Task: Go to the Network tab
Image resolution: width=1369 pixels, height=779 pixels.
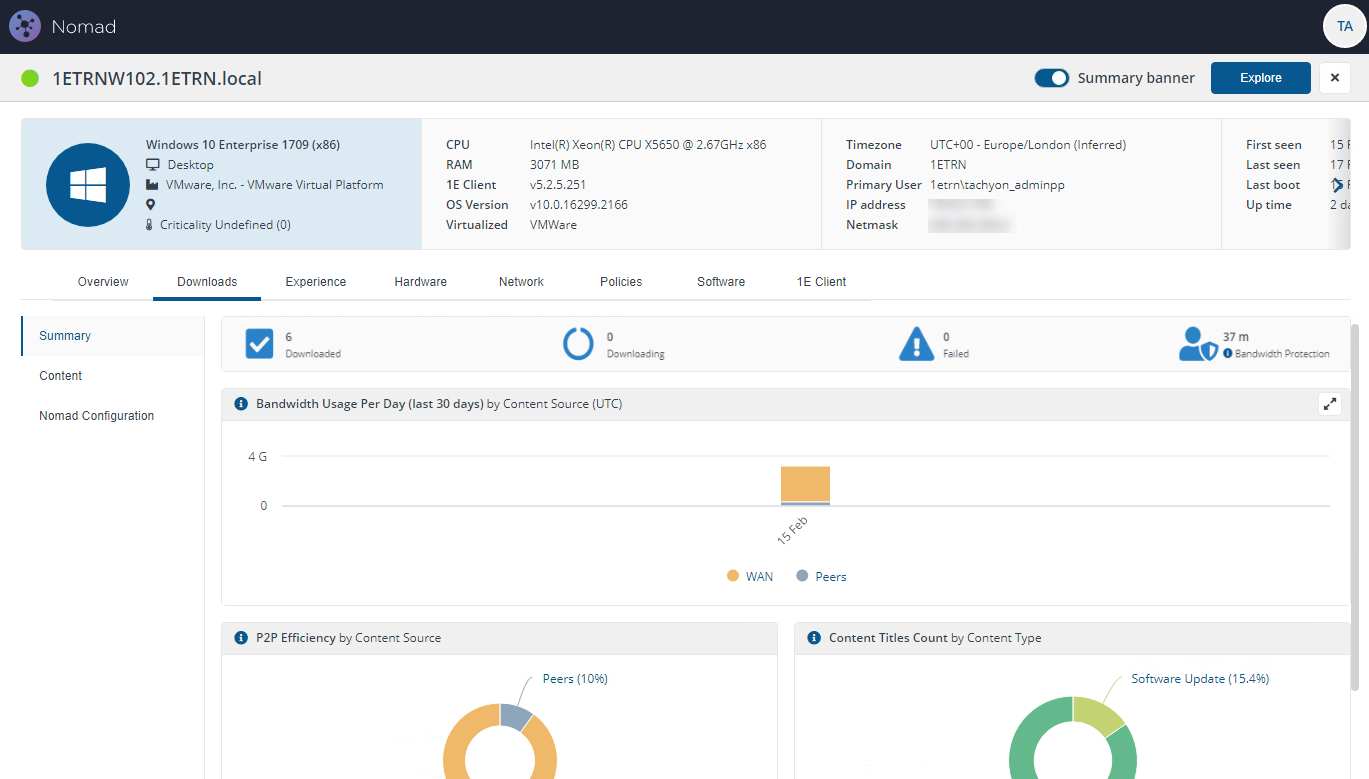Action: coord(521,282)
